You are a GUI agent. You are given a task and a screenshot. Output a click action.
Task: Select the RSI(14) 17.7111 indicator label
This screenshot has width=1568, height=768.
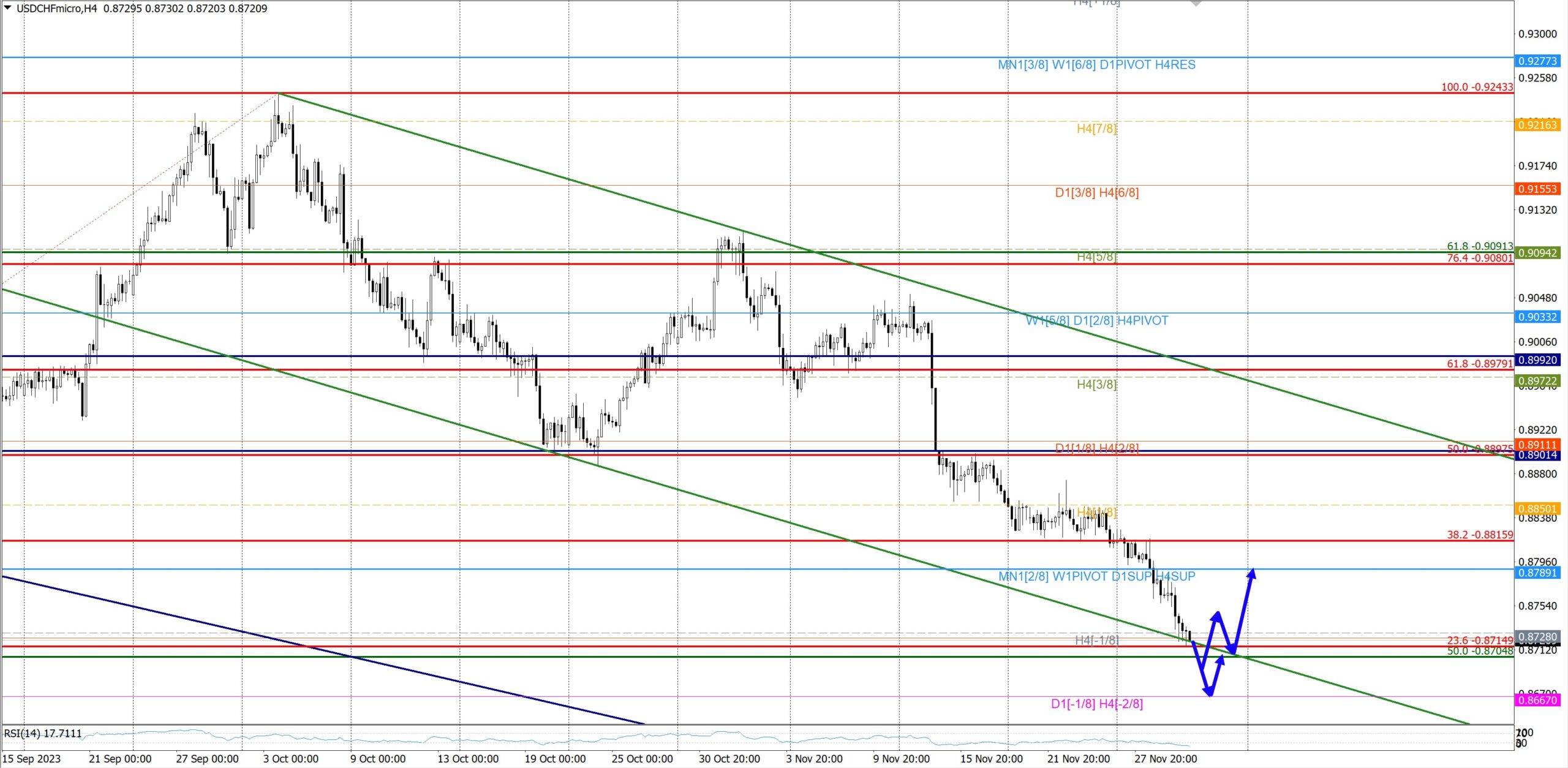42,733
